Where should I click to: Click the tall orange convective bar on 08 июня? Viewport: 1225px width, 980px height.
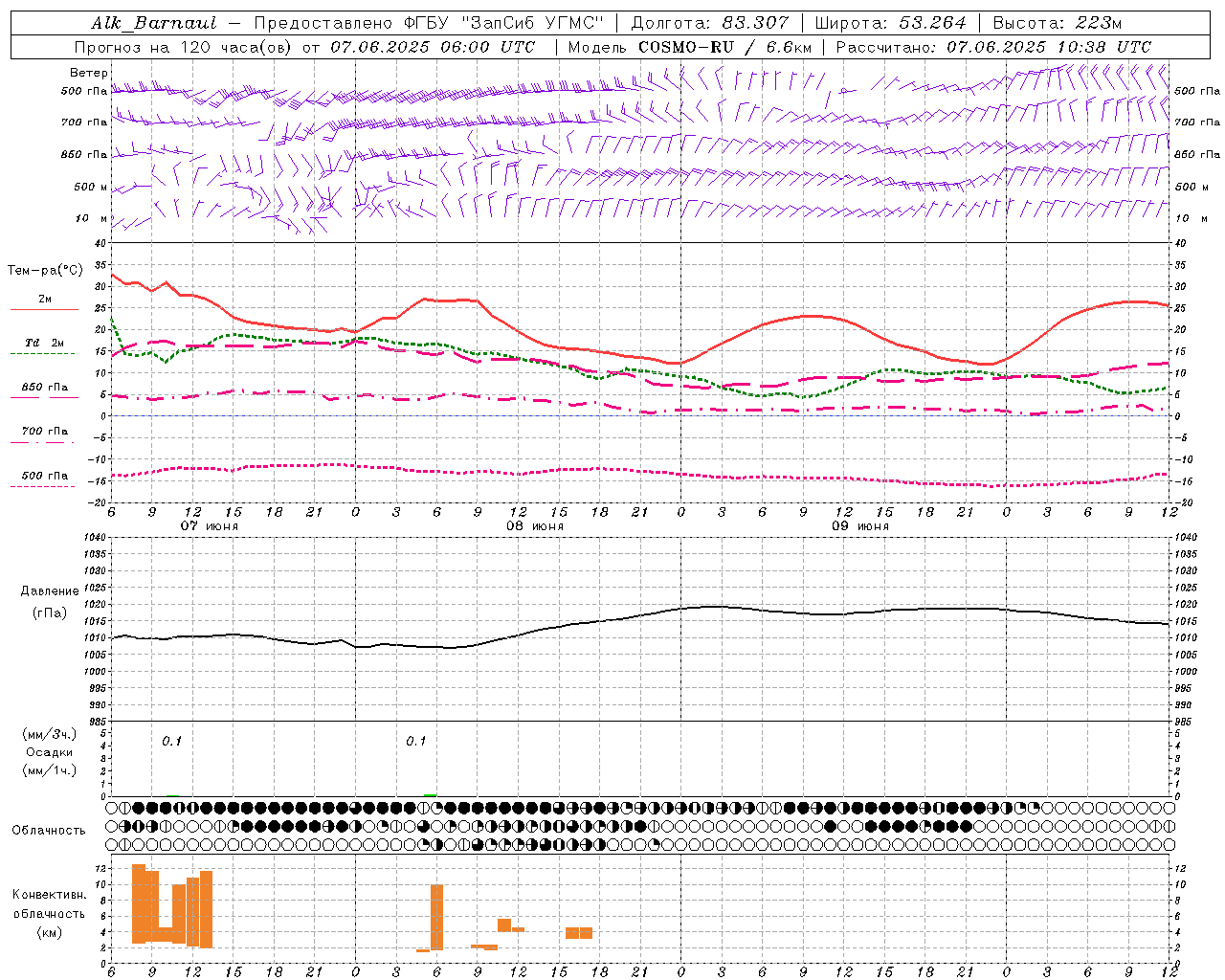pyautogui.click(x=436, y=917)
